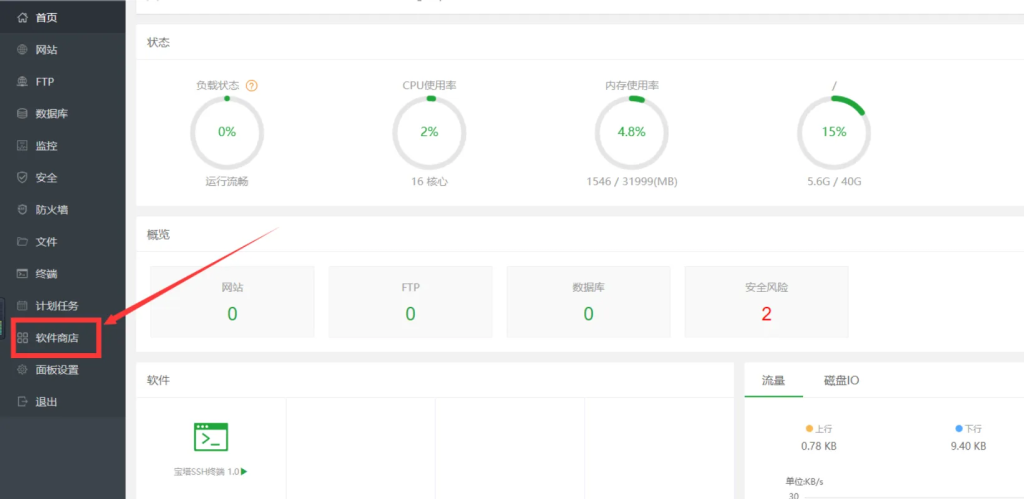Click 退出 to log out
This screenshot has width=1024, height=499.
(x=46, y=402)
